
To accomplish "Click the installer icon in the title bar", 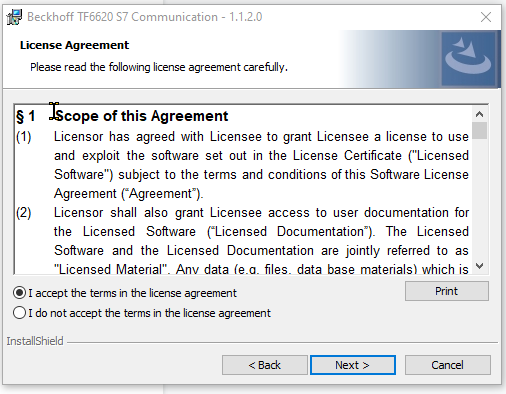I will tap(14, 17).
